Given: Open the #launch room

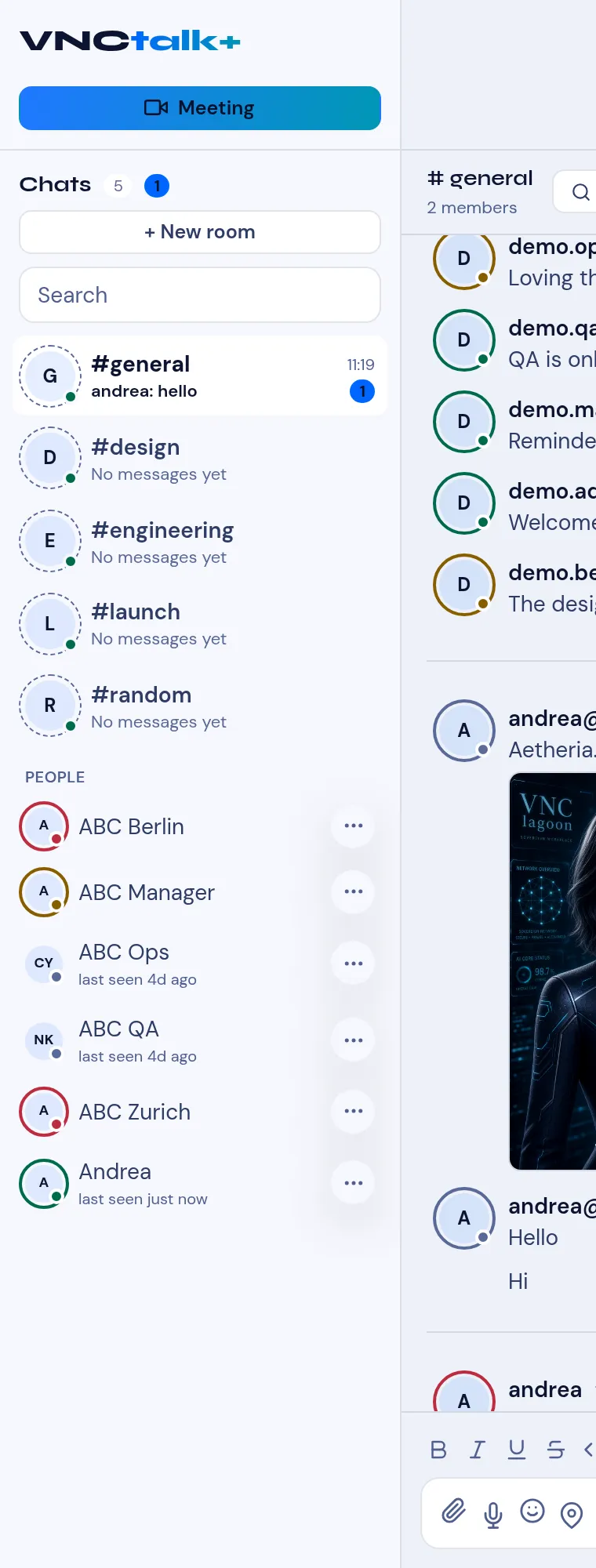Looking at the screenshot, I should 200,624.
